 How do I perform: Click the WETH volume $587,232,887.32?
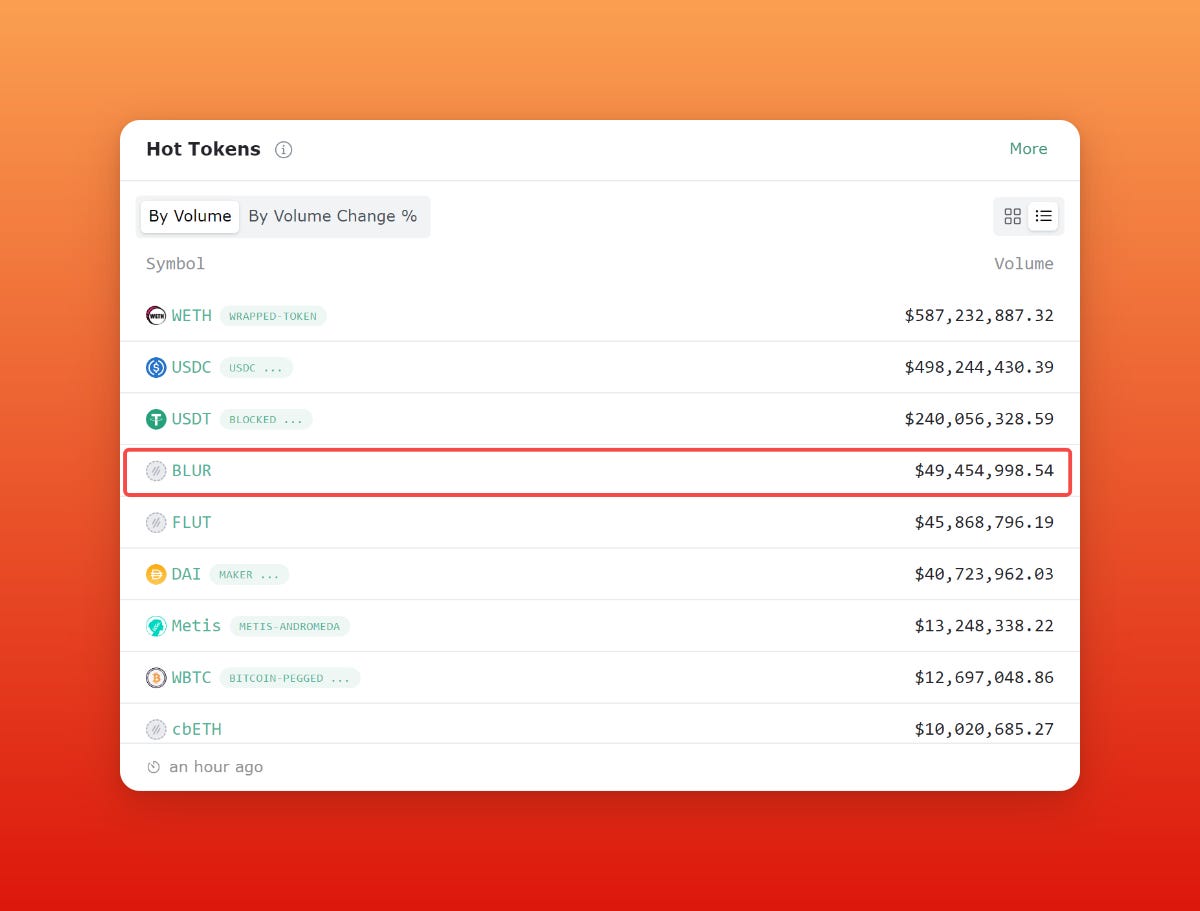(979, 316)
